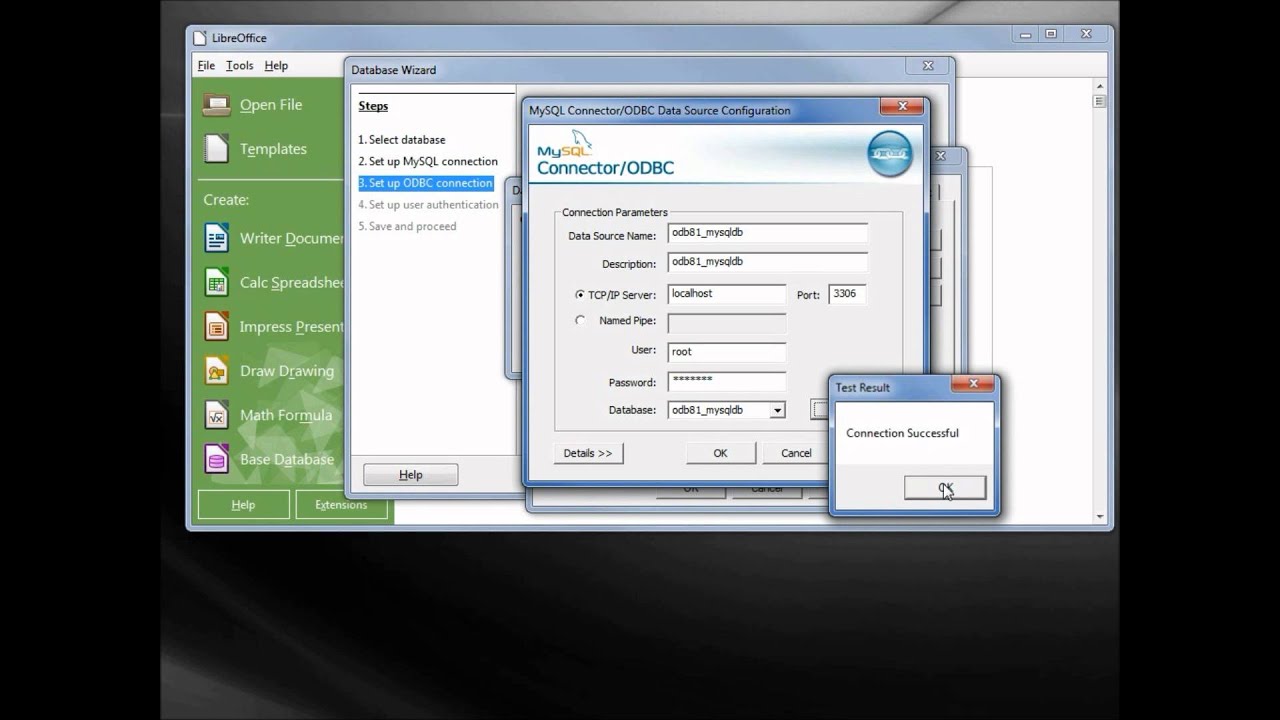This screenshot has height=720, width=1280.
Task: Open the File menu
Action: [206, 66]
